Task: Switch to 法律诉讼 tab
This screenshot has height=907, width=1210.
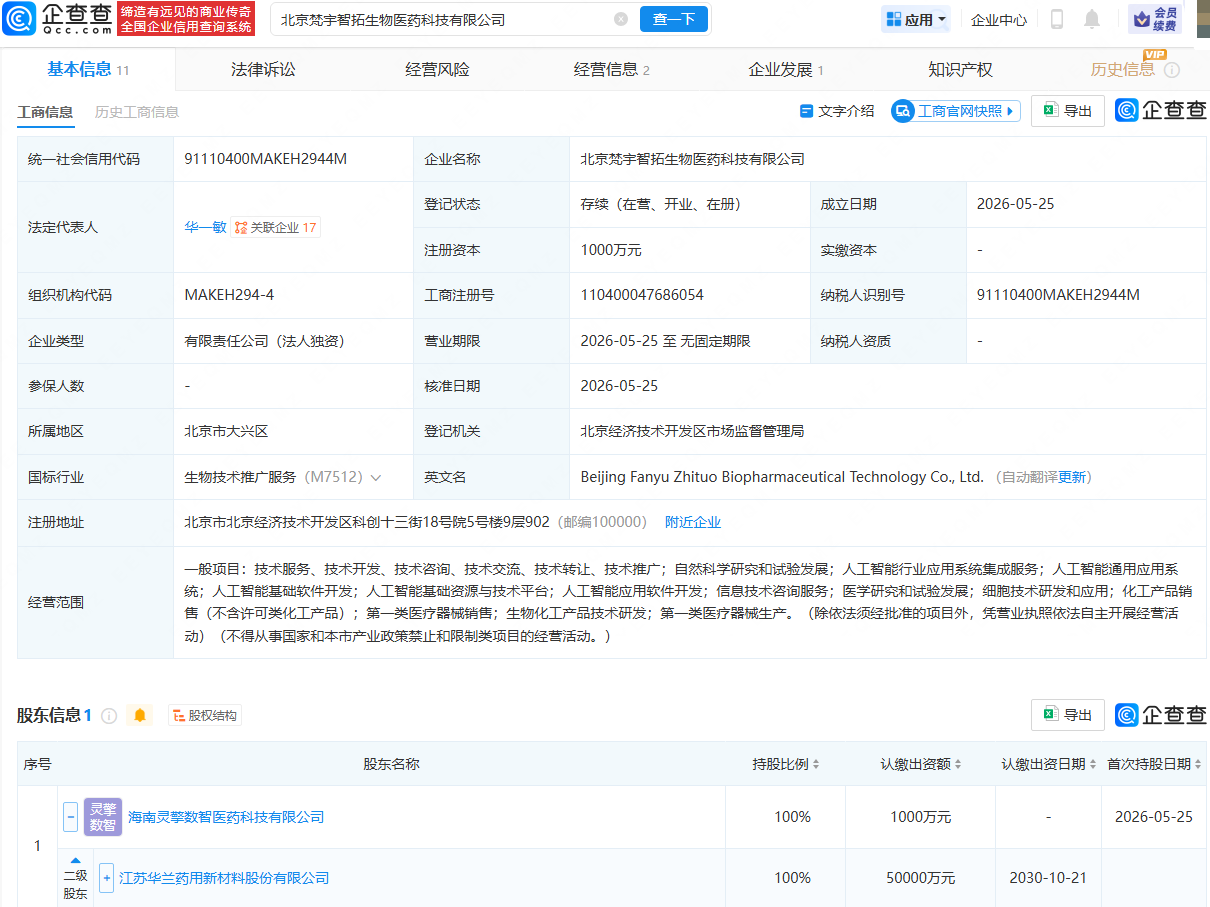Action: 263,69
